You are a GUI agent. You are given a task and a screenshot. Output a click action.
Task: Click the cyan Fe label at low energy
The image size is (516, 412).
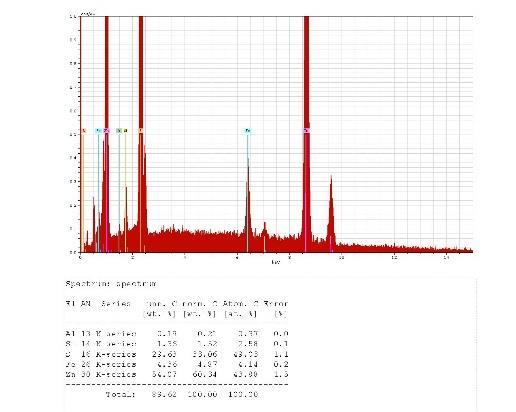98,131
